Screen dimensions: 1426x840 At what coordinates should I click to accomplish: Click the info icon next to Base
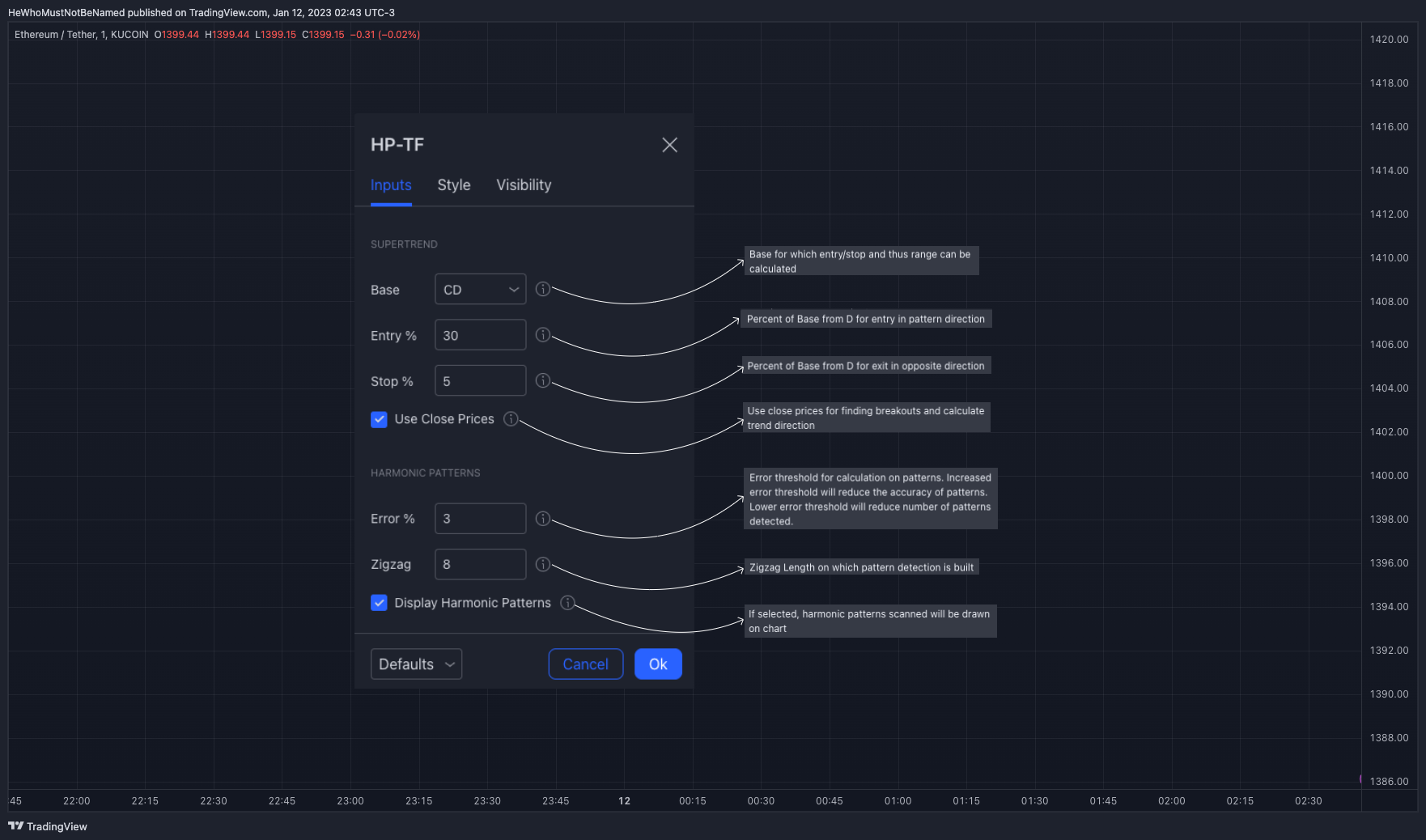[x=543, y=289]
